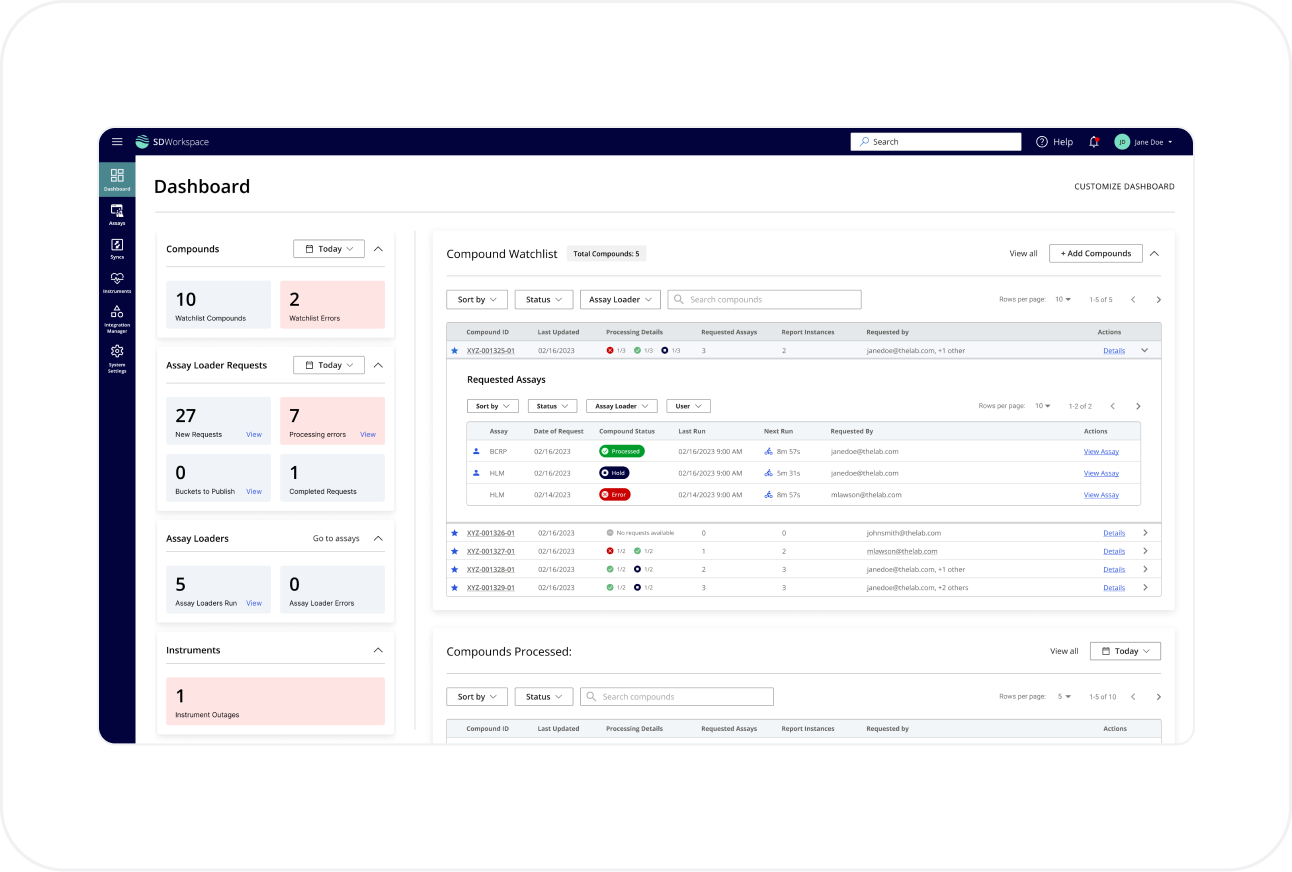Open the watchlist Sort by dropdown
The height and width of the screenshot is (872, 1292).
pos(477,299)
